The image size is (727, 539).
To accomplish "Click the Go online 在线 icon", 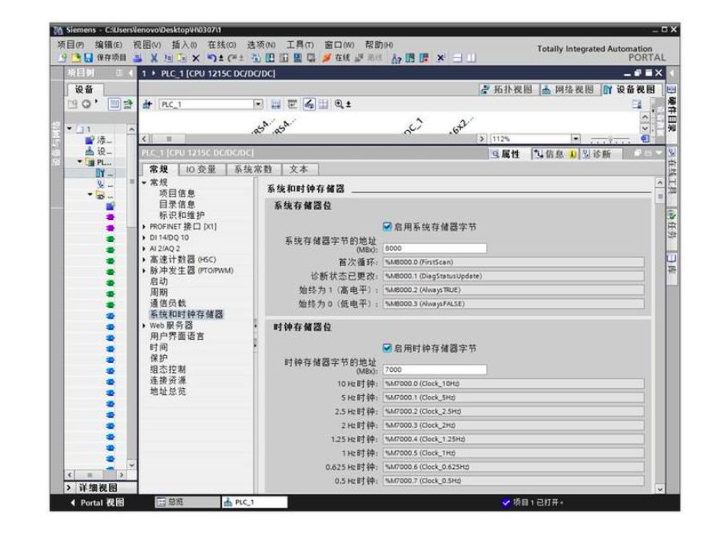I will [336, 58].
